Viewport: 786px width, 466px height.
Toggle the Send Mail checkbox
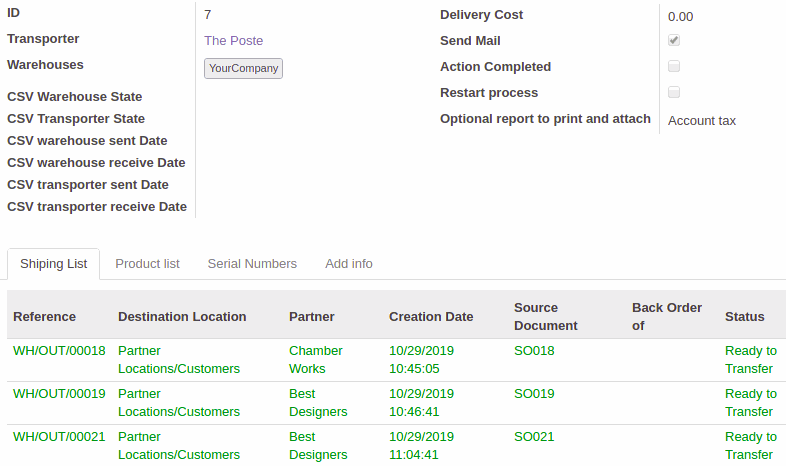coord(674,40)
